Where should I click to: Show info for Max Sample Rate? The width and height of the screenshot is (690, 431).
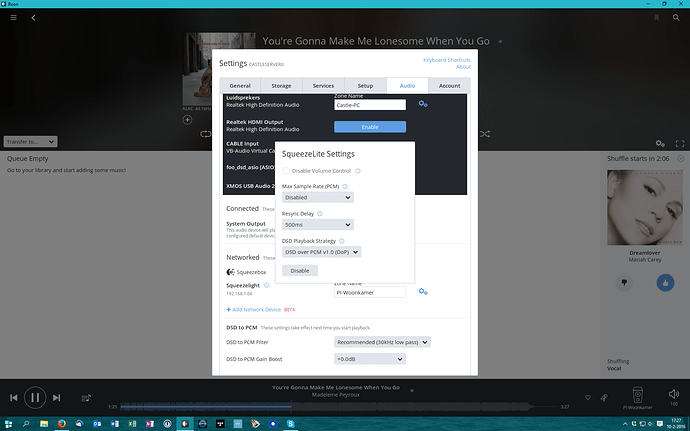coord(345,186)
